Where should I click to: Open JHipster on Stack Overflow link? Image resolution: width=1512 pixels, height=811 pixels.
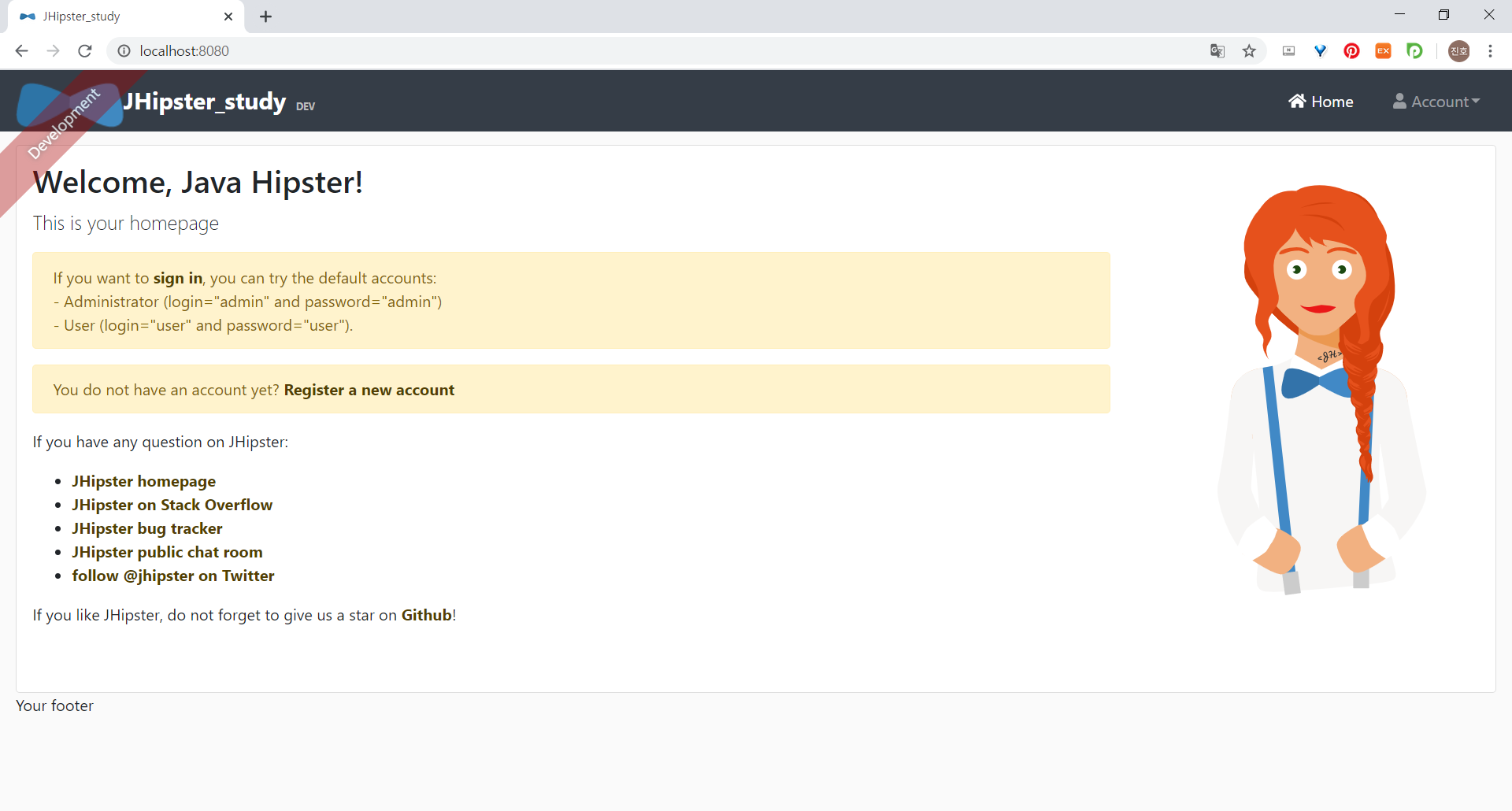(x=172, y=505)
